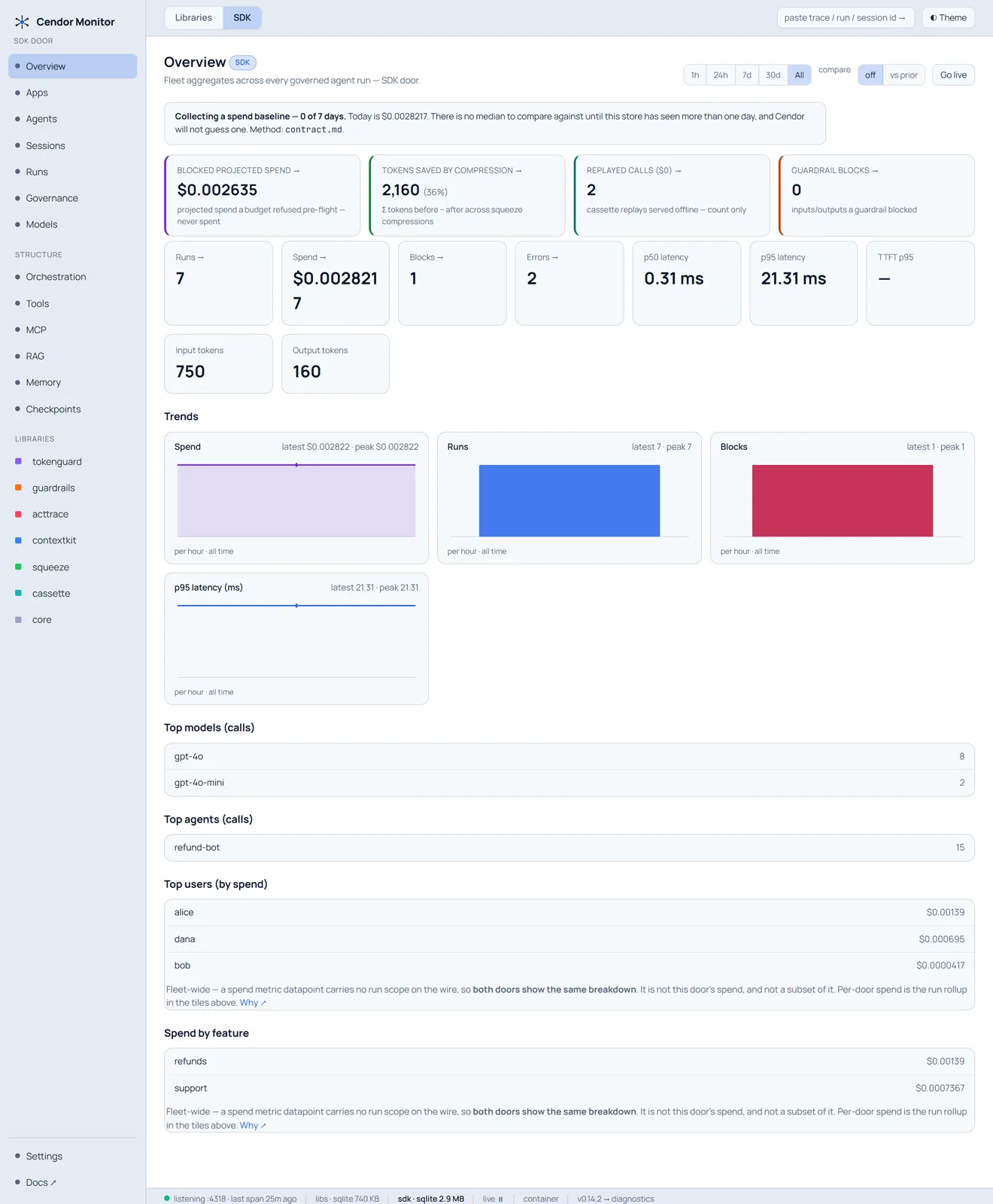Open RAG in the sidebar
The image size is (993, 1204).
click(x=72, y=356)
